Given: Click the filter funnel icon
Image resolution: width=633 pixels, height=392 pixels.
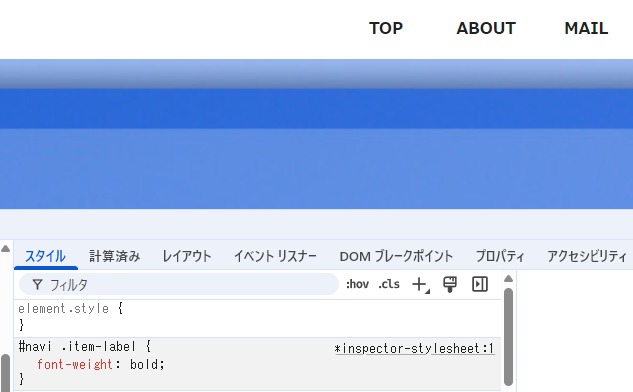Looking at the screenshot, I should tap(37, 285).
